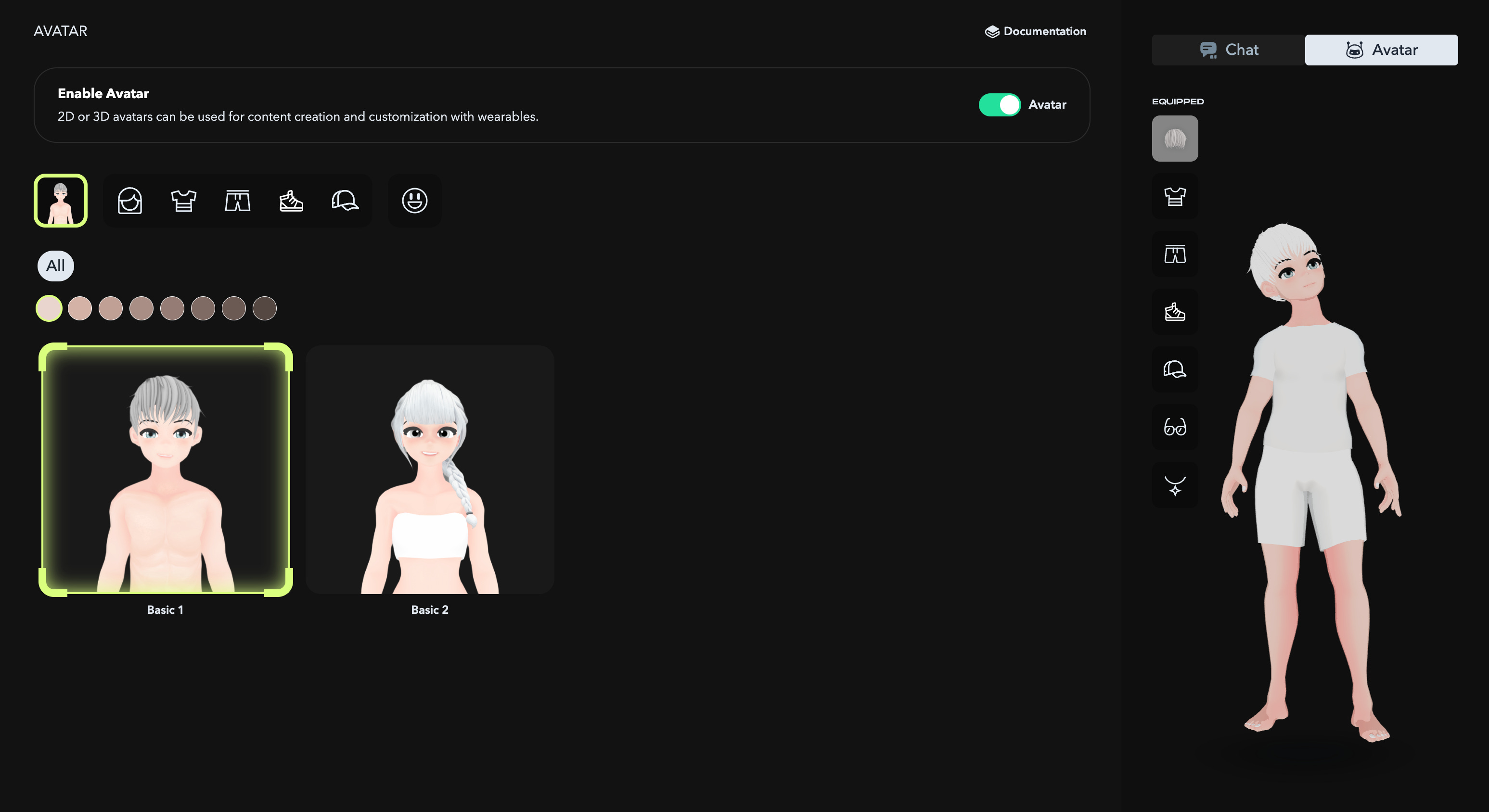Click the All filter button
The width and height of the screenshot is (1489, 812).
pyautogui.click(x=55, y=266)
